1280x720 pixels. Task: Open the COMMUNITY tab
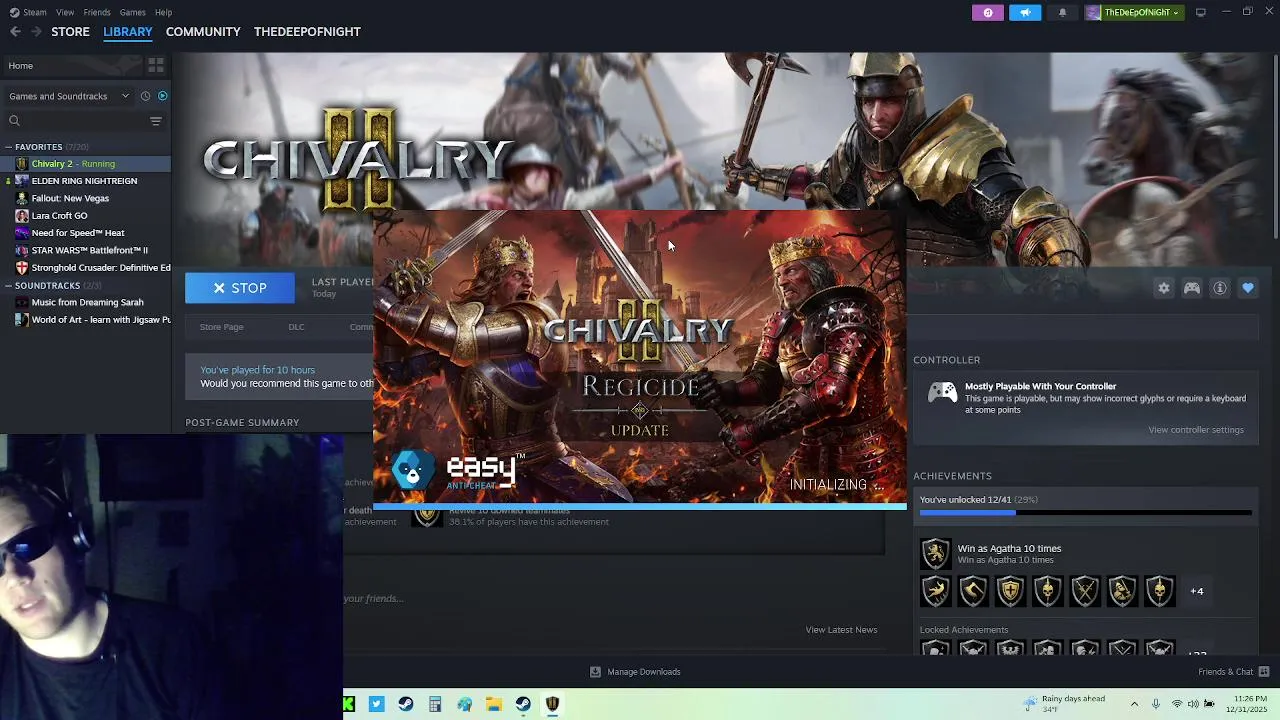pos(203,32)
